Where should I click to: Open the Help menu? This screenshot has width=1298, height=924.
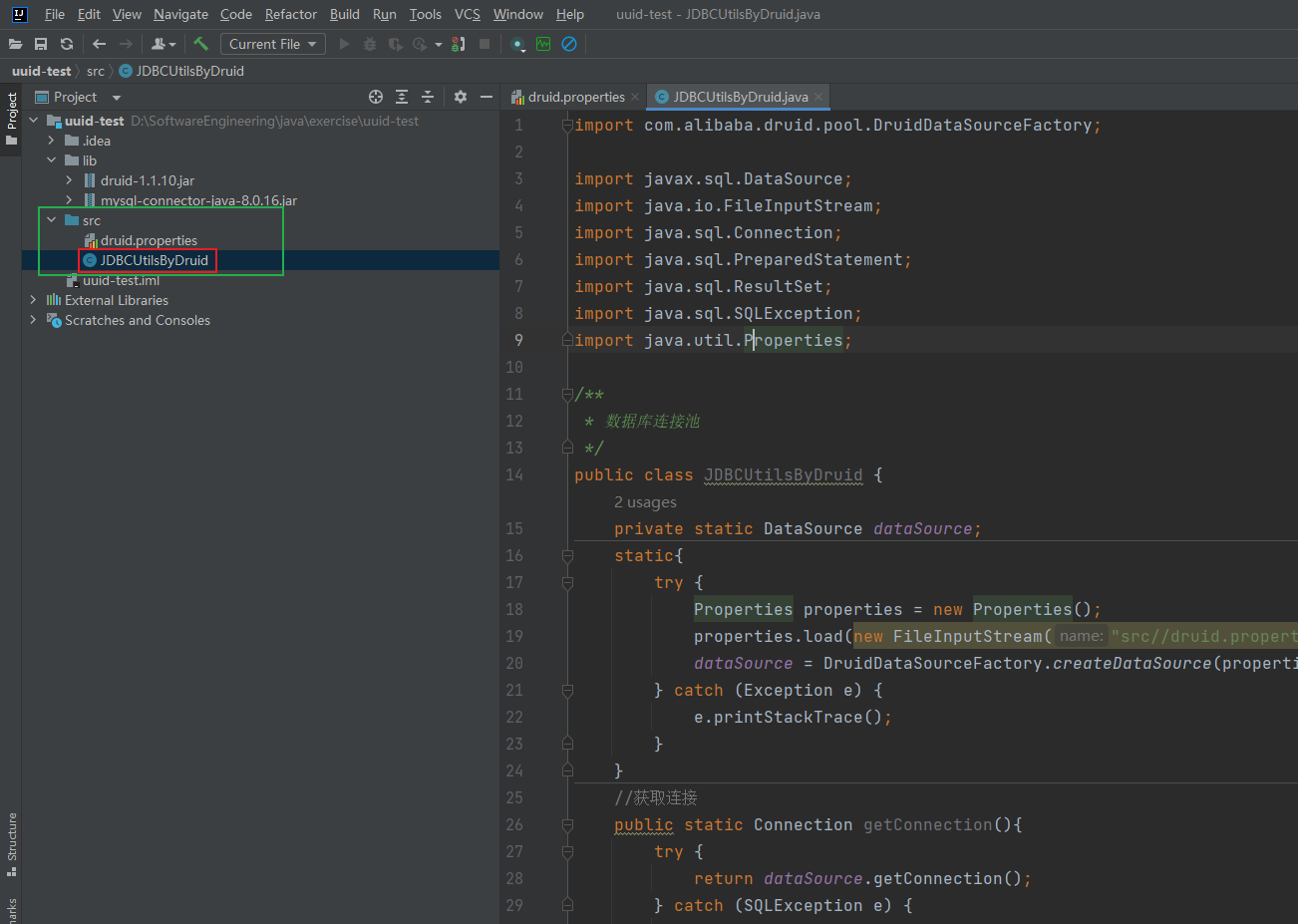pos(570,14)
